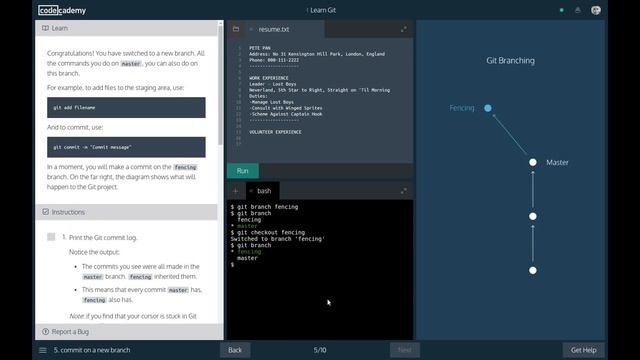Click '$ git checkout fencing' terminal line
The height and width of the screenshot is (360, 640).
[x=268, y=232]
